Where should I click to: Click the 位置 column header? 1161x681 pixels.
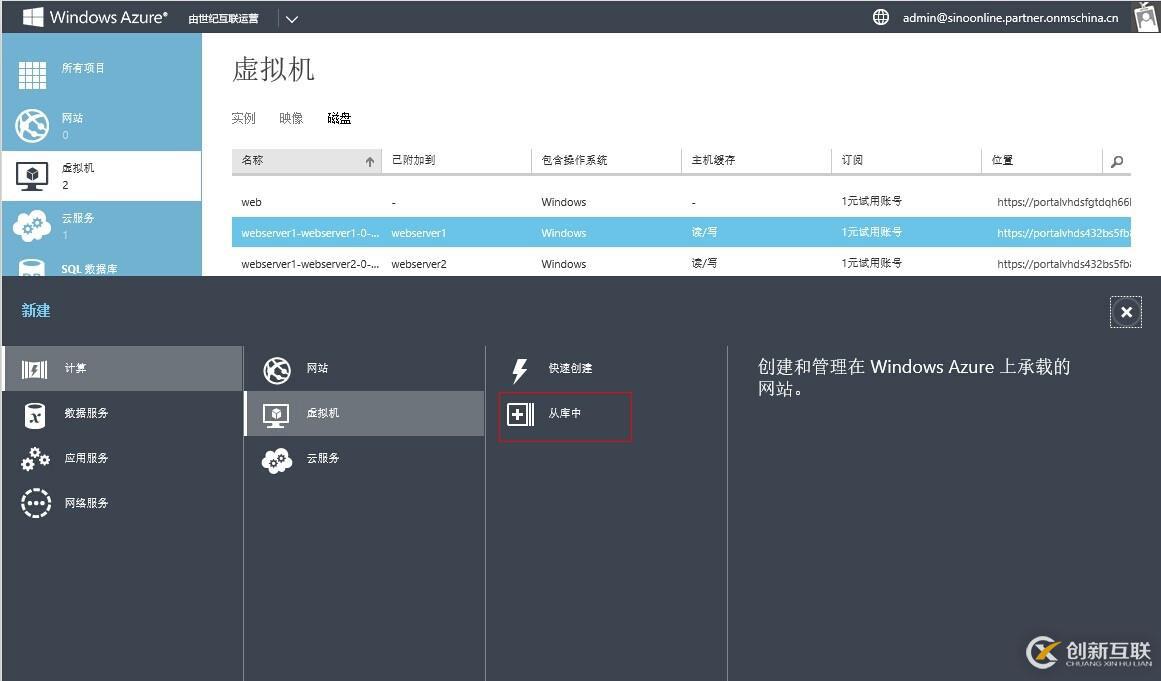[1042, 161]
